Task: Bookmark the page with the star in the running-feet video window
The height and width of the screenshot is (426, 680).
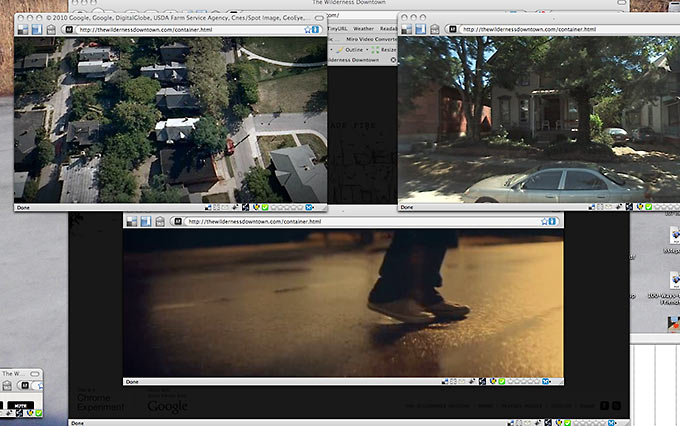Action: pos(544,221)
